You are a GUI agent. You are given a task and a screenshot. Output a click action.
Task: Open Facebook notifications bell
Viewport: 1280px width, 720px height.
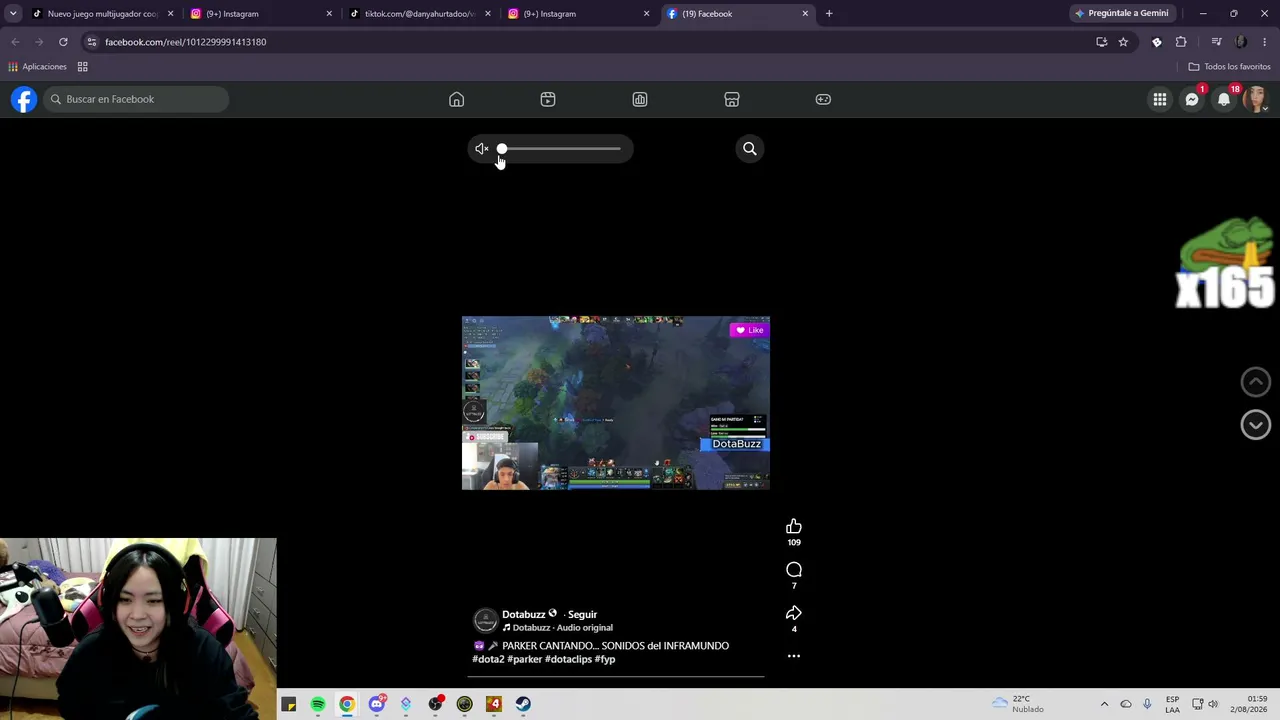pos(1224,99)
